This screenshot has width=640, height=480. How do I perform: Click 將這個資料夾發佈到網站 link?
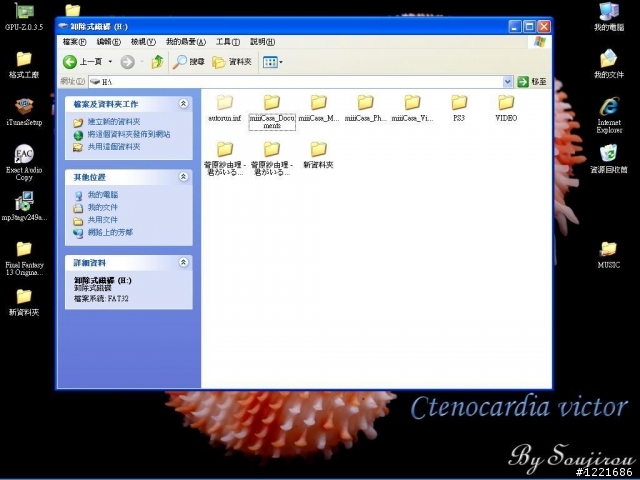(x=129, y=134)
